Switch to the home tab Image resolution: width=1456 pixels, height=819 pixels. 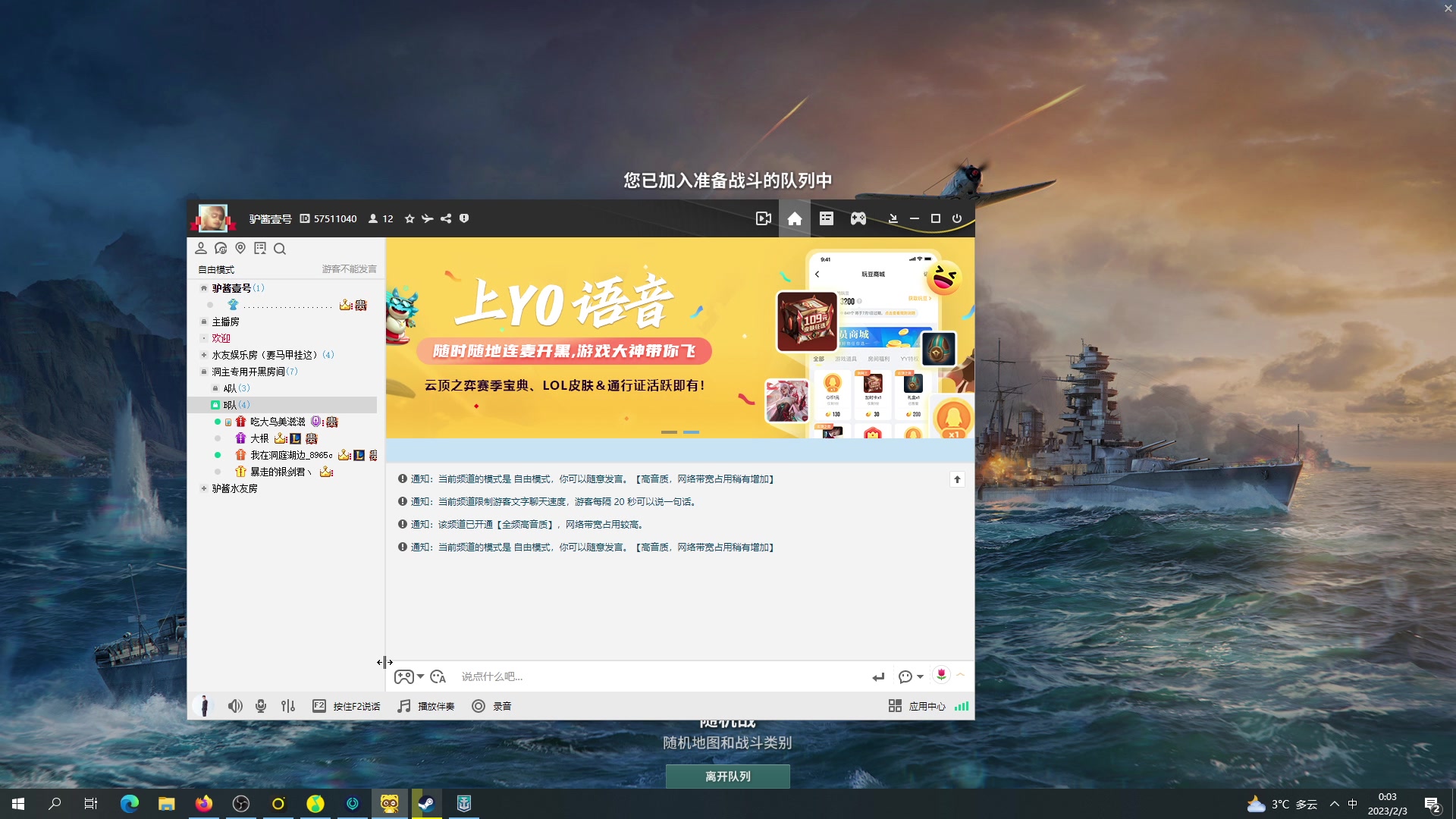coord(795,218)
